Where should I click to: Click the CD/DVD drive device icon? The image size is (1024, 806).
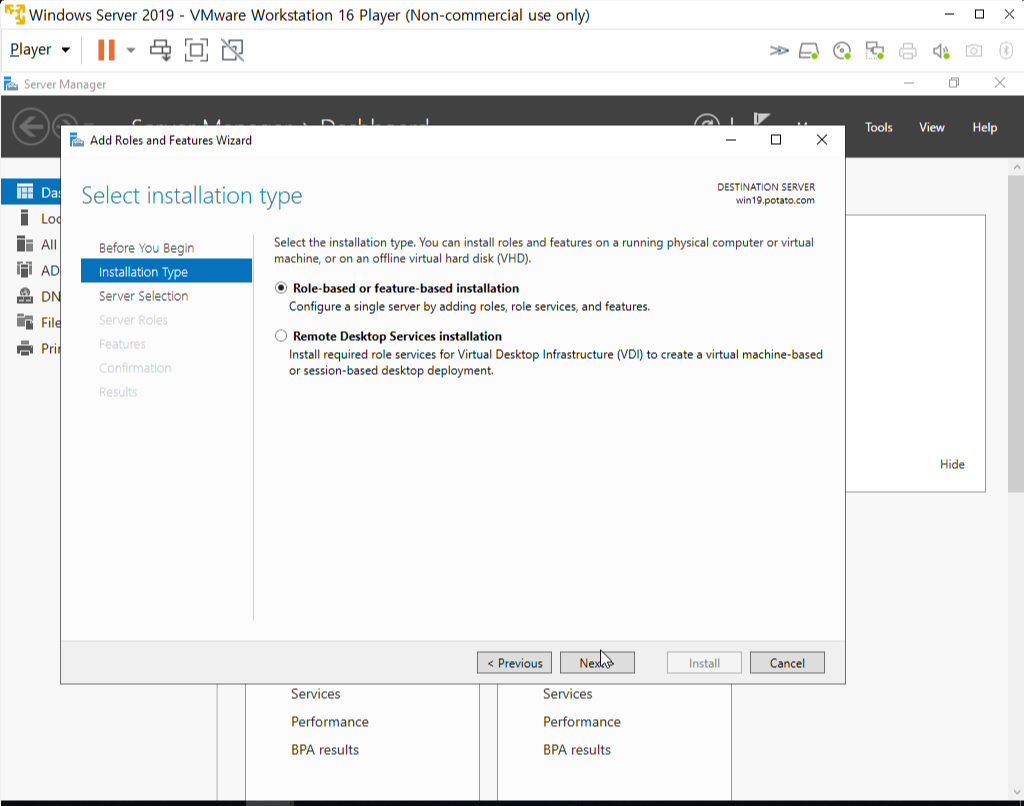[x=842, y=50]
